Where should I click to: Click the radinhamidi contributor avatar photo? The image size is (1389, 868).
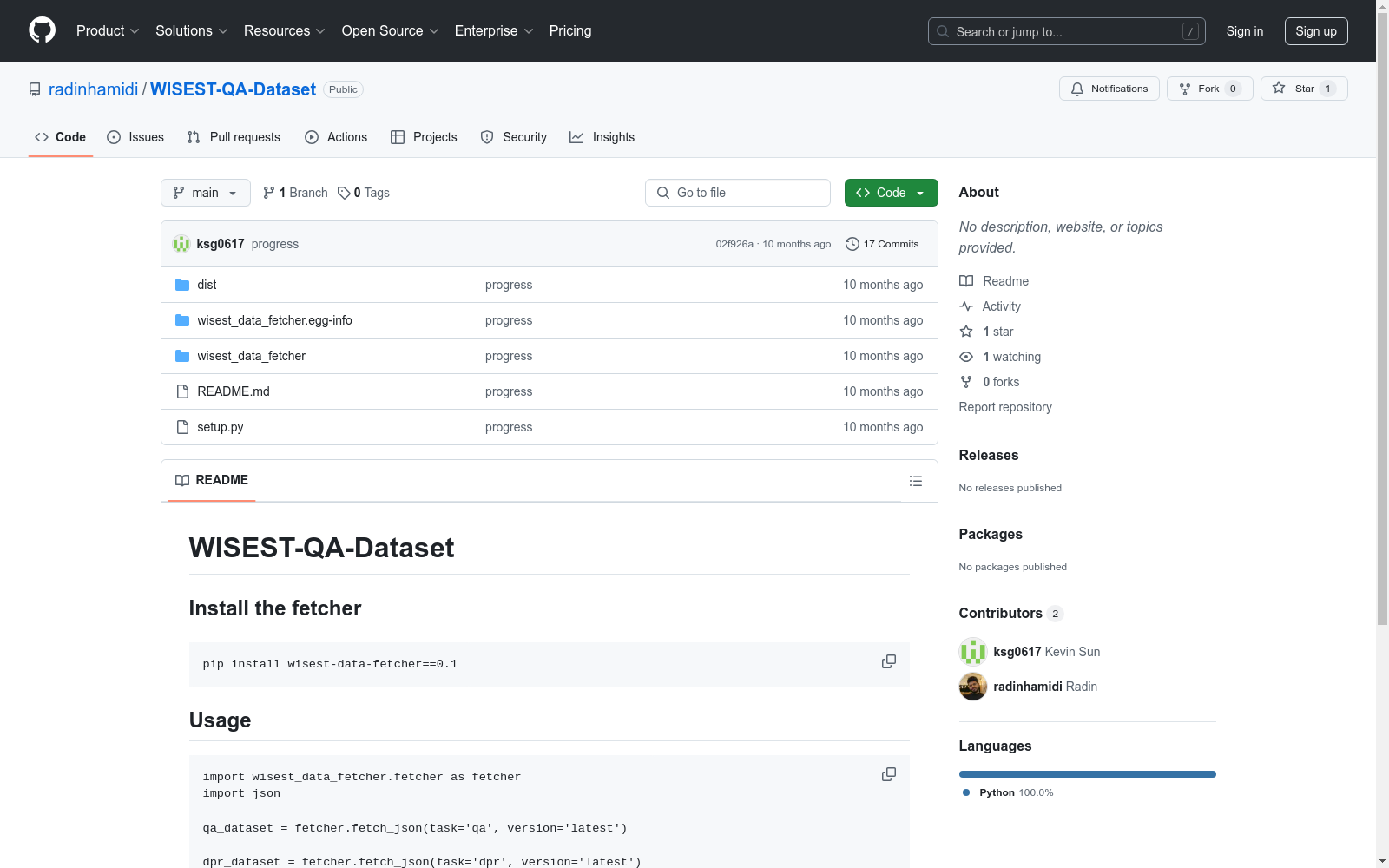coord(973,687)
